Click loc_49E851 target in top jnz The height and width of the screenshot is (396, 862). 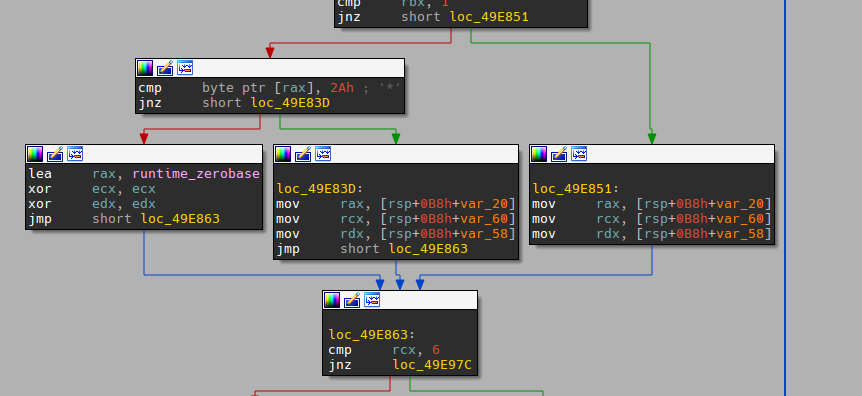pos(489,17)
